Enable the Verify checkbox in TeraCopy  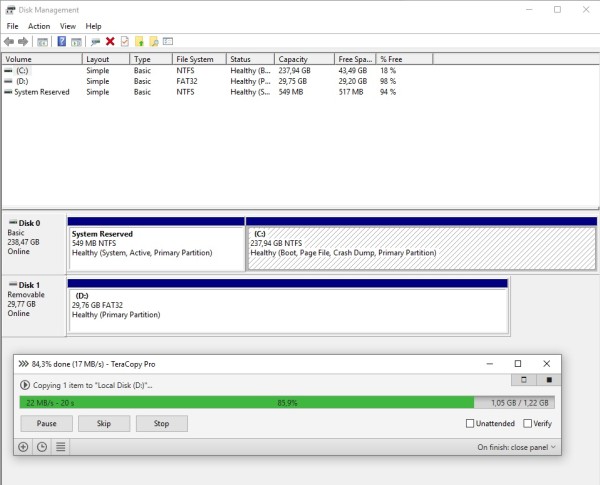(527, 423)
